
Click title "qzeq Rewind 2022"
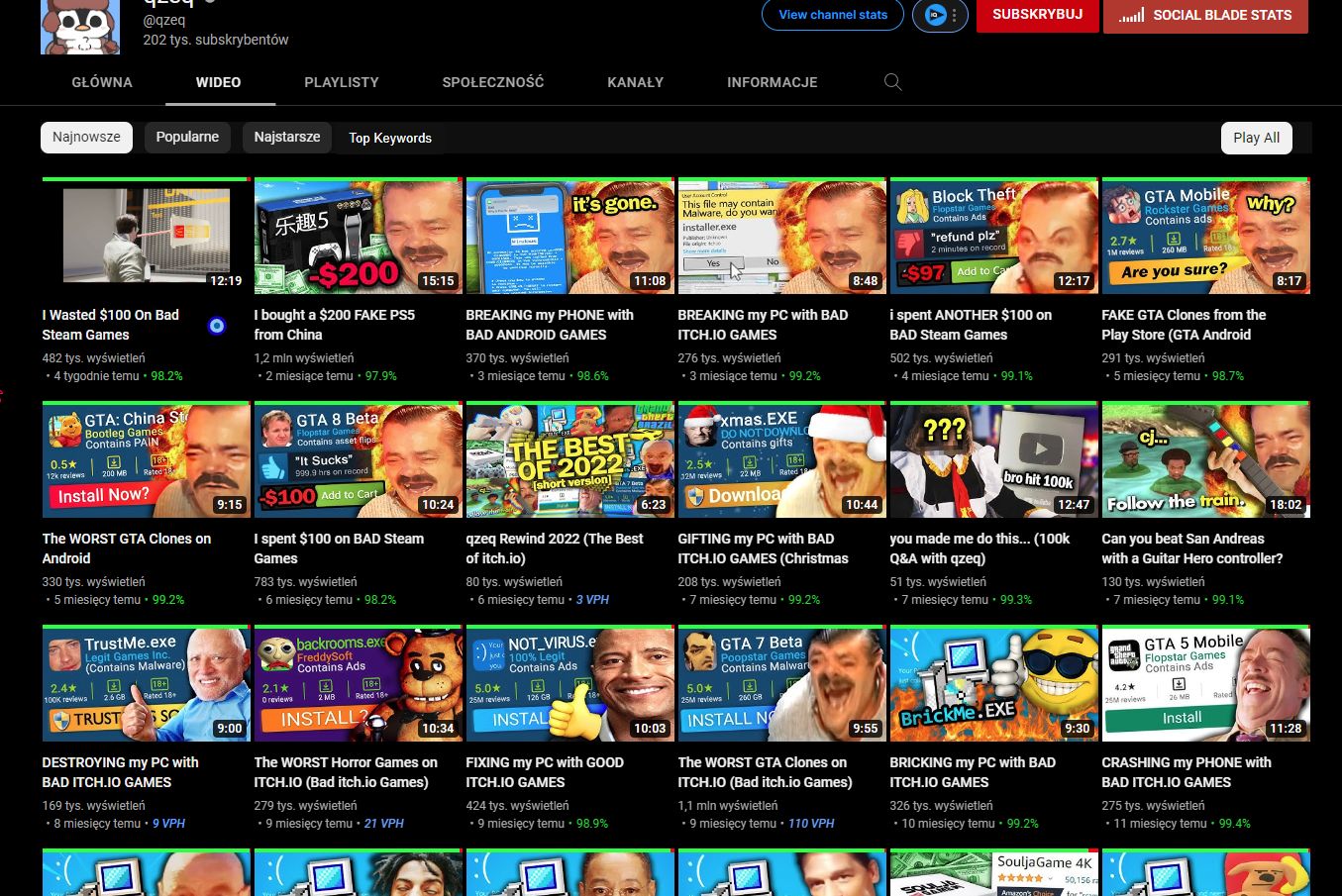(x=555, y=548)
